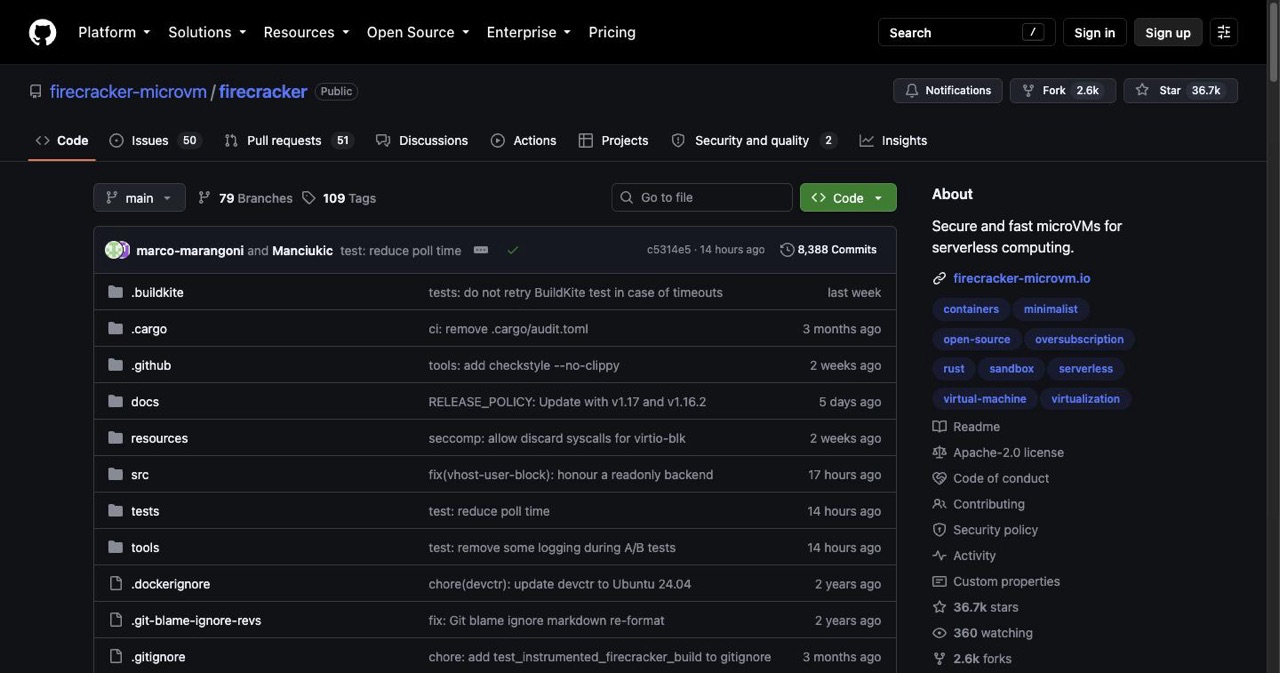The image size is (1280, 673).
Task: Switch to the Issues tab
Action: [x=154, y=141]
